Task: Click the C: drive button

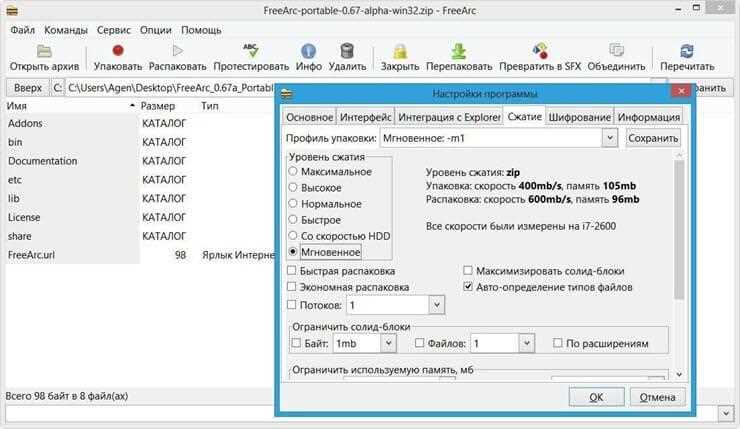Action: [x=58, y=88]
